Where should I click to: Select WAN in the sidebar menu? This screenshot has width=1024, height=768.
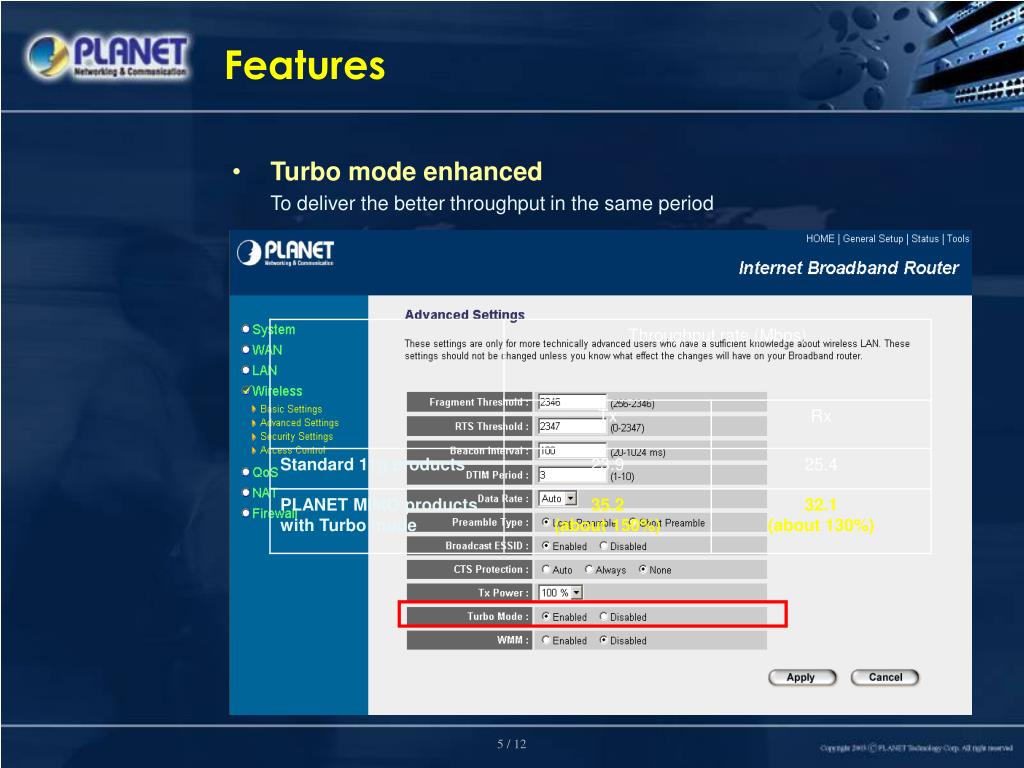(266, 349)
